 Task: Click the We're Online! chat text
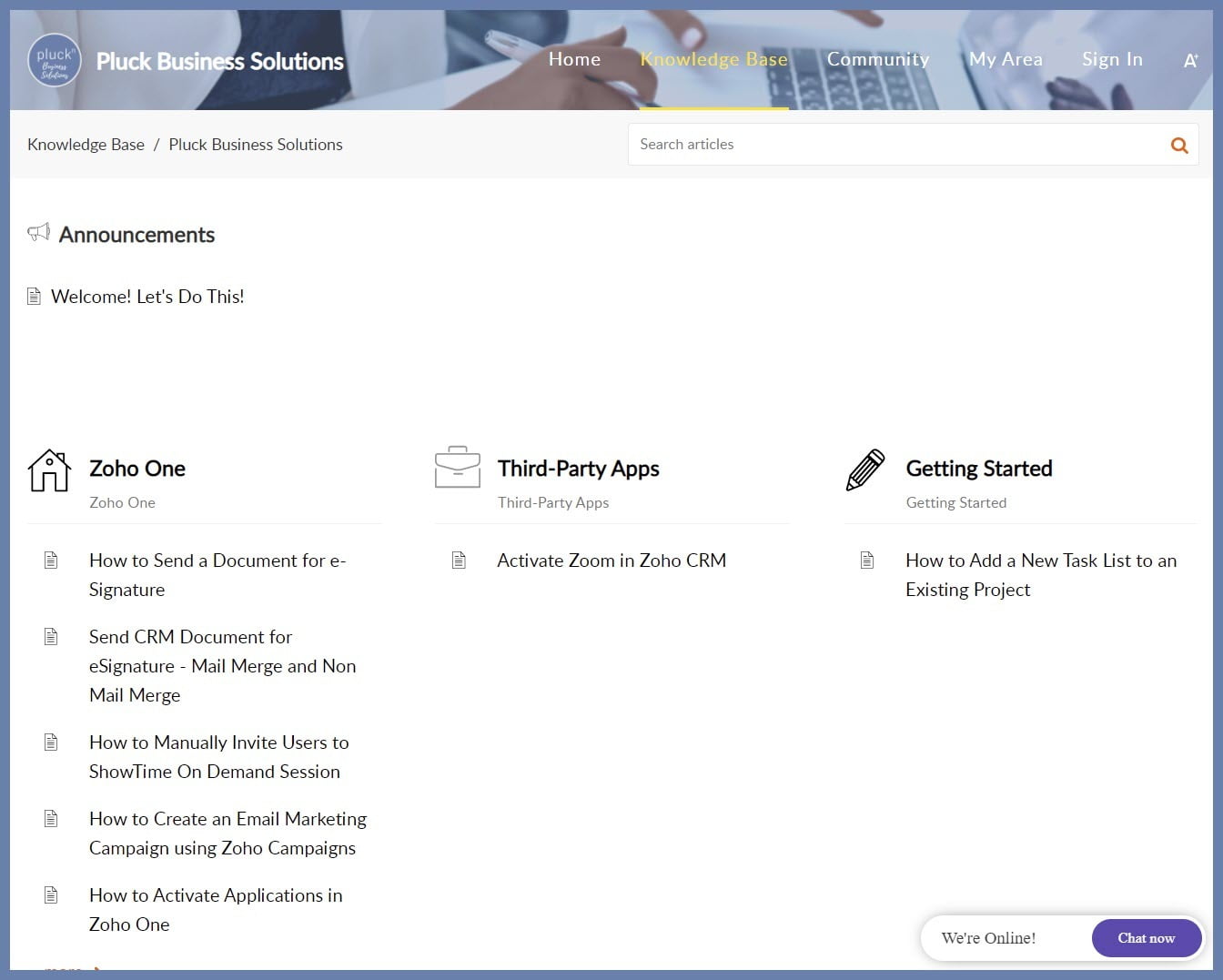point(988,938)
